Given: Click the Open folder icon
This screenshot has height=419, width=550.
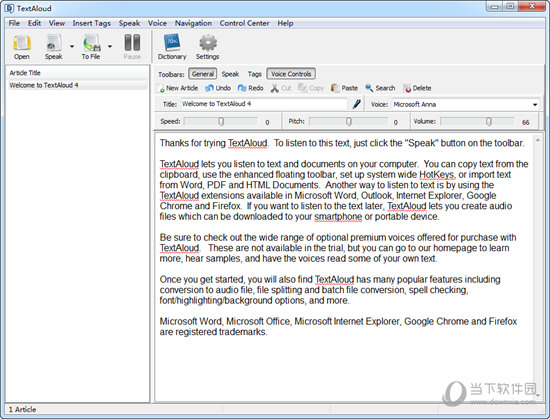Looking at the screenshot, I should coord(22,43).
